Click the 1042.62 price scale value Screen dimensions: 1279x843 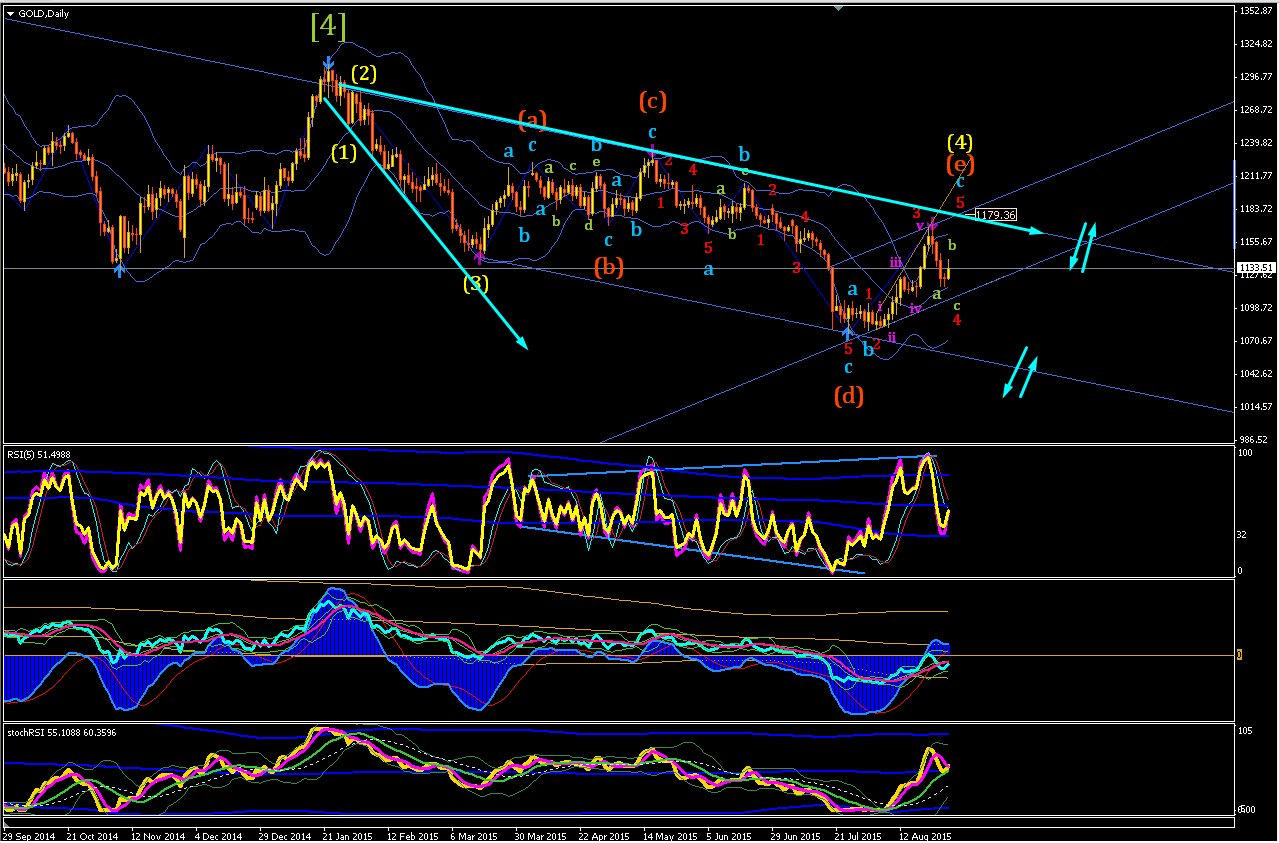pos(1254,374)
